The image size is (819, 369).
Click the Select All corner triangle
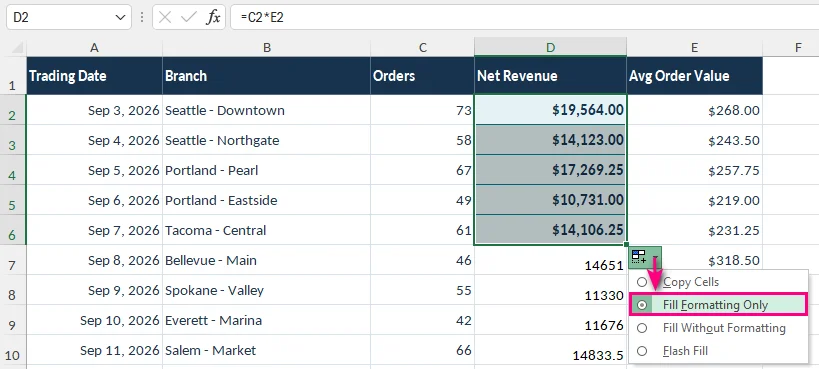(x=17, y=48)
